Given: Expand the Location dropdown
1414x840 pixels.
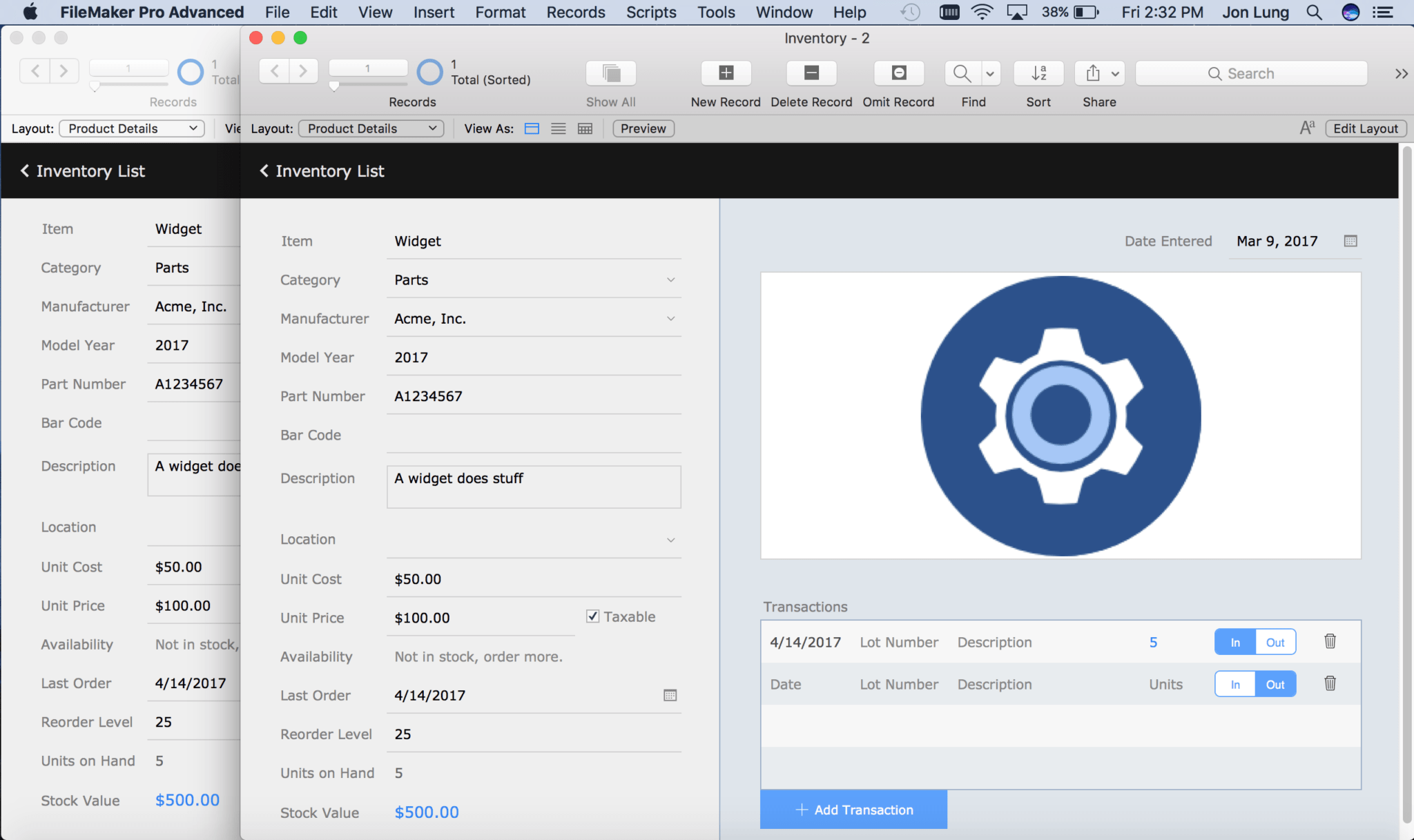Looking at the screenshot, I should 671,539.
